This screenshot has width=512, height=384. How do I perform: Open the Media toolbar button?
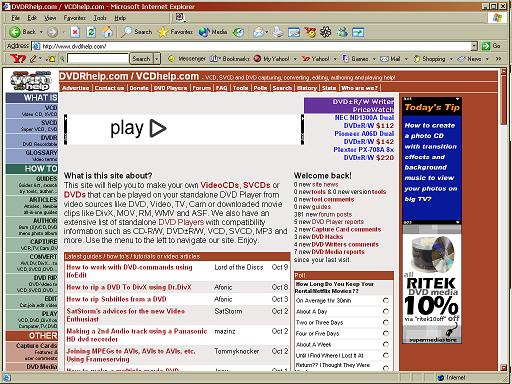pyautogui.click(x=213, y=32)
